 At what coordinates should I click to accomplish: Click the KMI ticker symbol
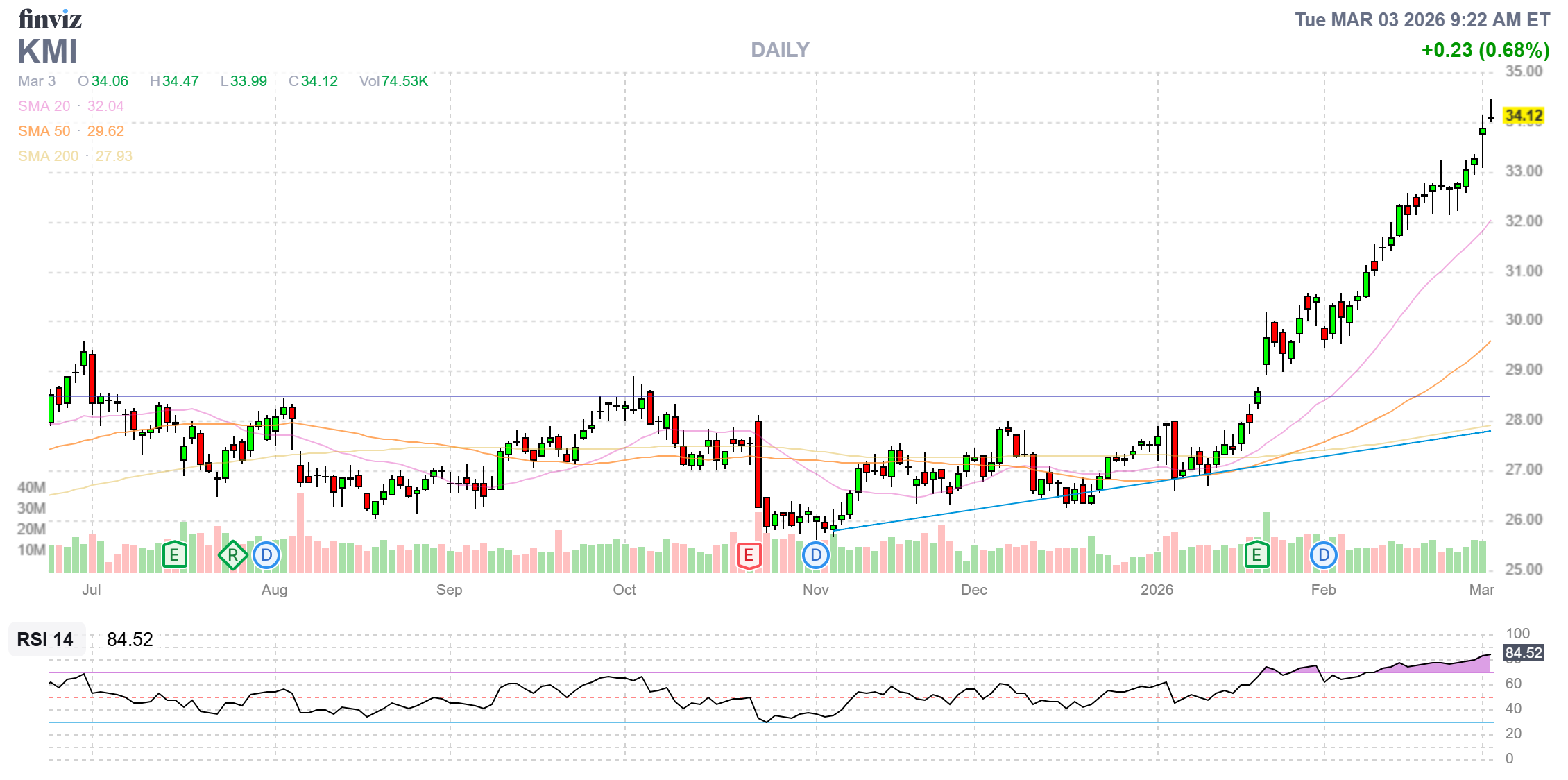pyautogui.click(x=48, y=52)
